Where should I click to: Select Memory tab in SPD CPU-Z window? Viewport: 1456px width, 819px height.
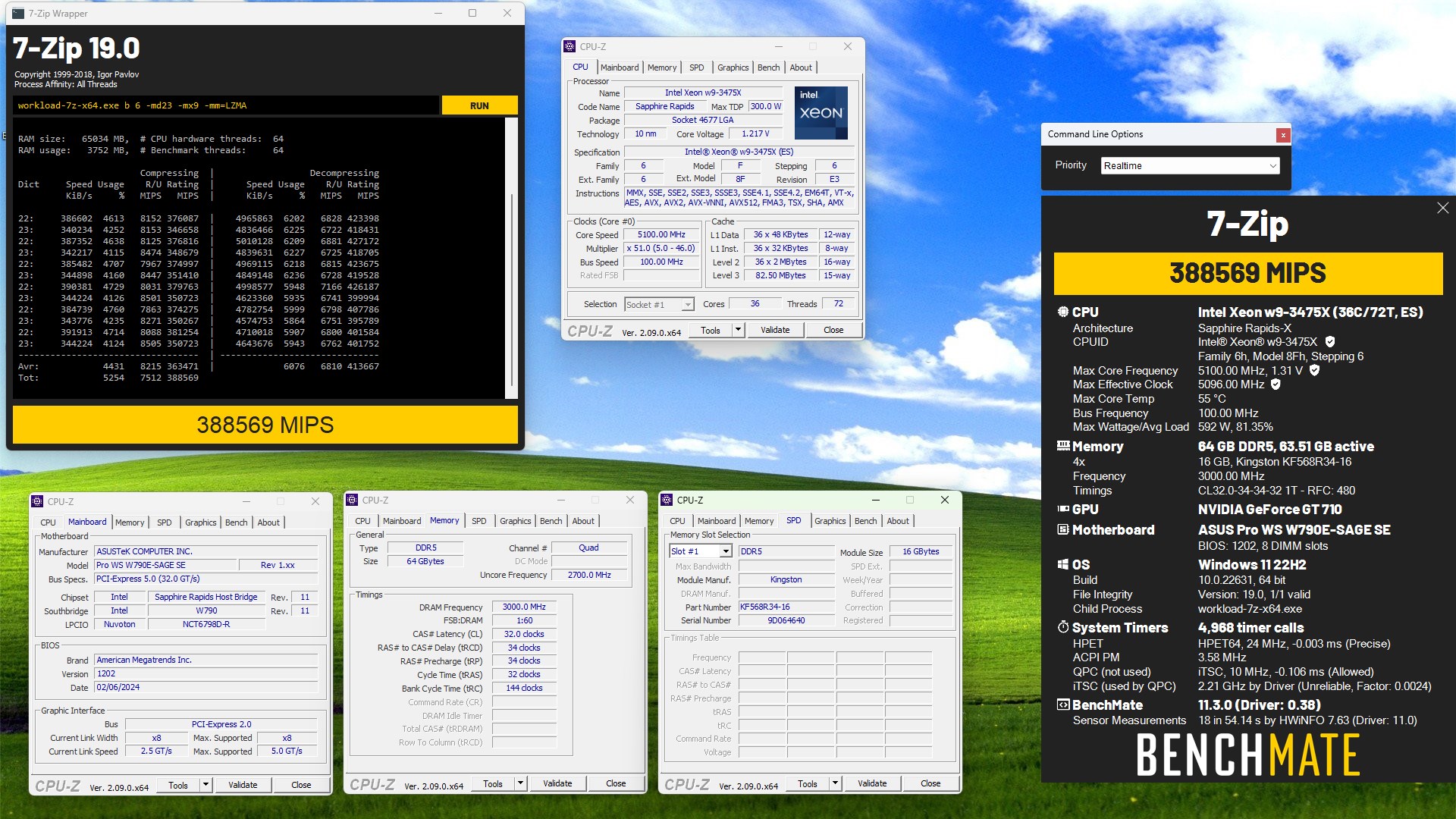(759, 521)
